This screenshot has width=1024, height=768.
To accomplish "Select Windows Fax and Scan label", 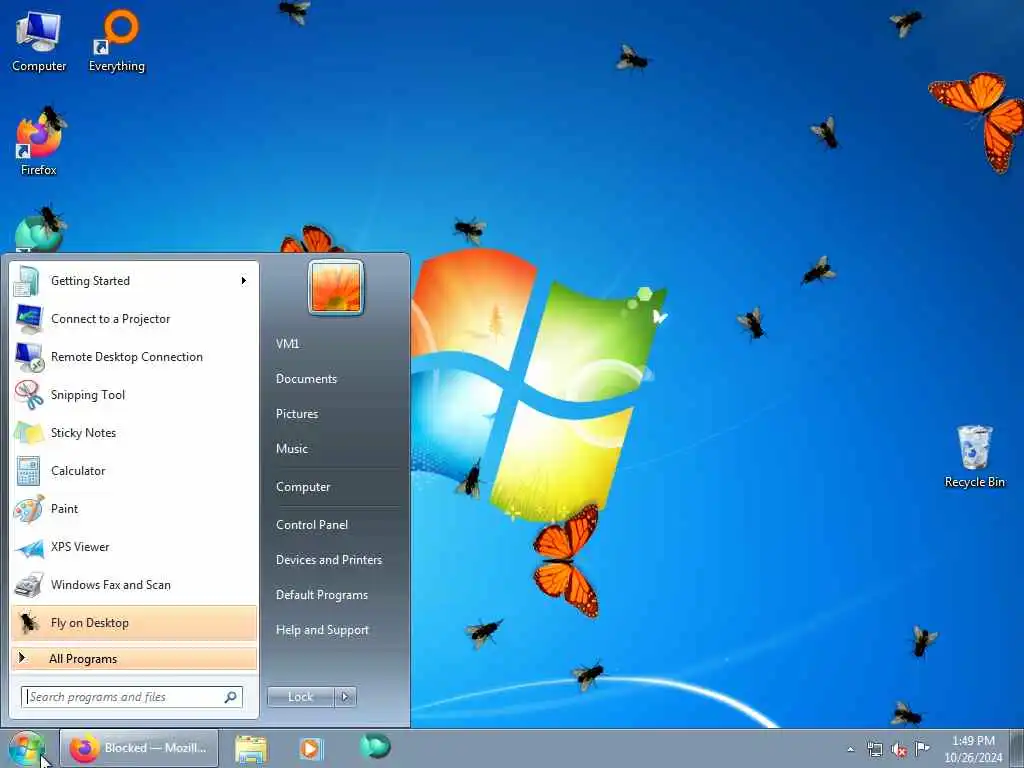I will pyautogui.click(x=110, y=584).
